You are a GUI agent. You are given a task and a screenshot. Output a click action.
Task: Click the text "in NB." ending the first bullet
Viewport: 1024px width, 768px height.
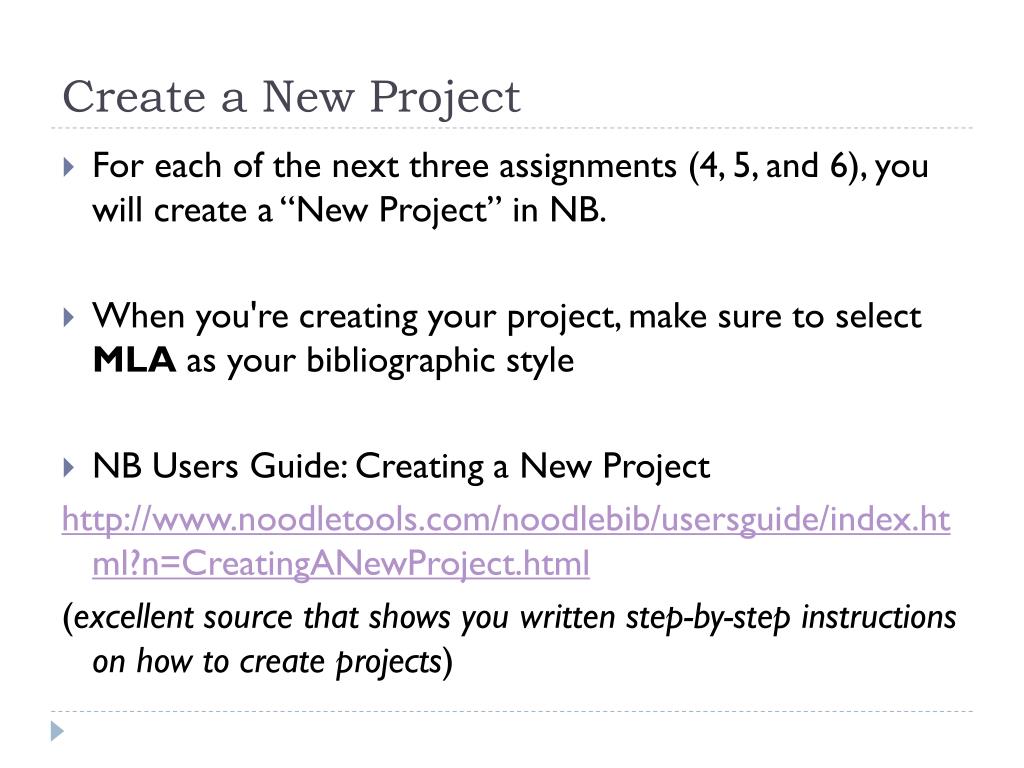coord(559,210)
